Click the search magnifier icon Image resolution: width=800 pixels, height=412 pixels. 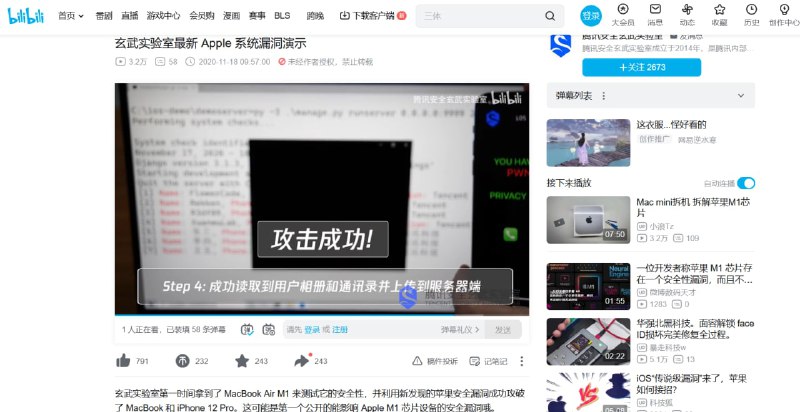pos(550,16)
